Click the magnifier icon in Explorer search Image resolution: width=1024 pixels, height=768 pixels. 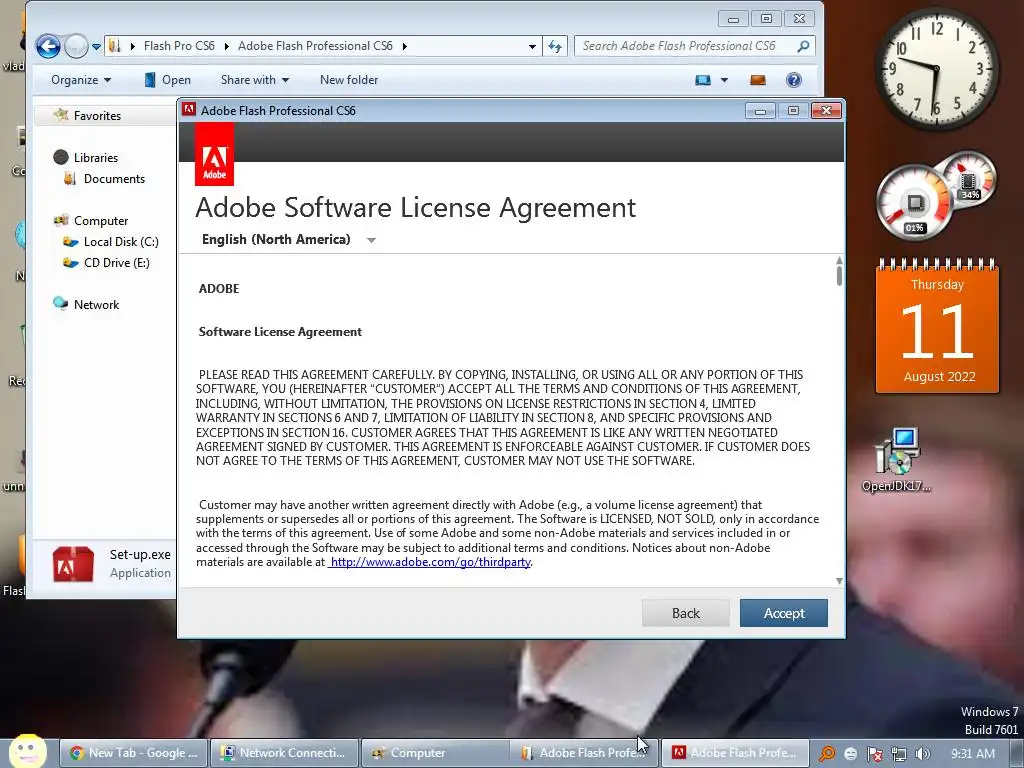(803, 46)
